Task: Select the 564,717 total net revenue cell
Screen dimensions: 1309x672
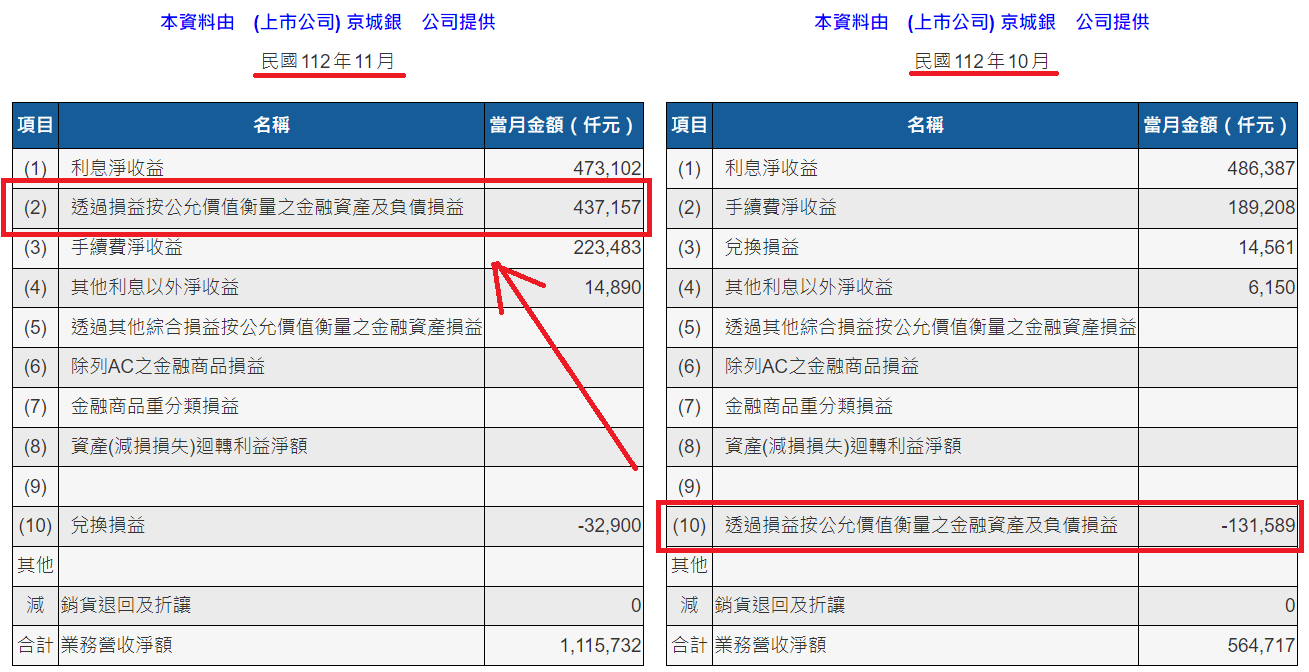Action: (1260, 645)
